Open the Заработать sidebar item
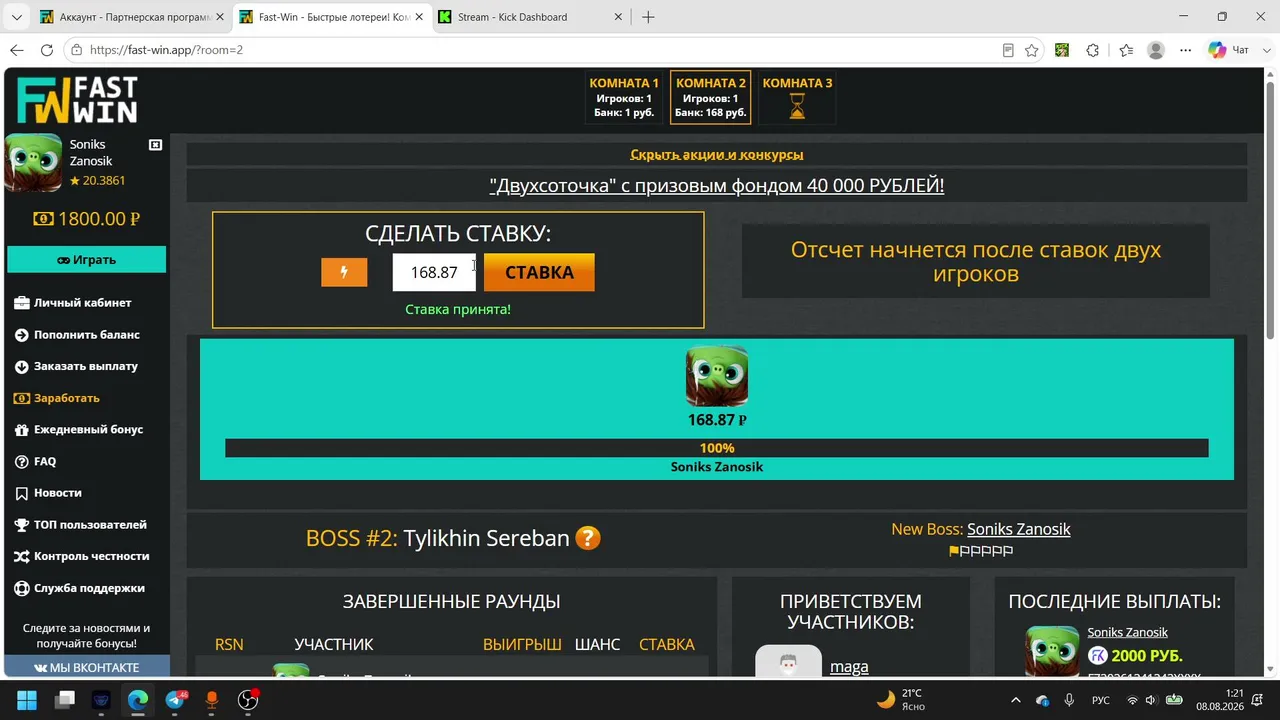This screenshot has width=1280, height=720. click(x=58, y=398)
